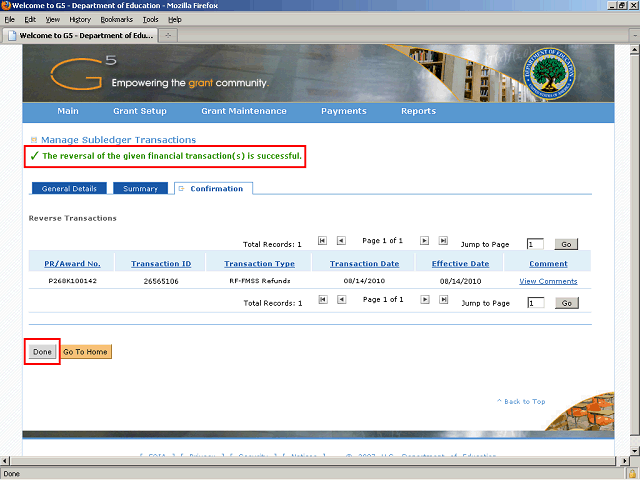The height and width of the screenshot is (480, 640).
Task: Sort by PR/Award No. column
Action: point(72,264)
